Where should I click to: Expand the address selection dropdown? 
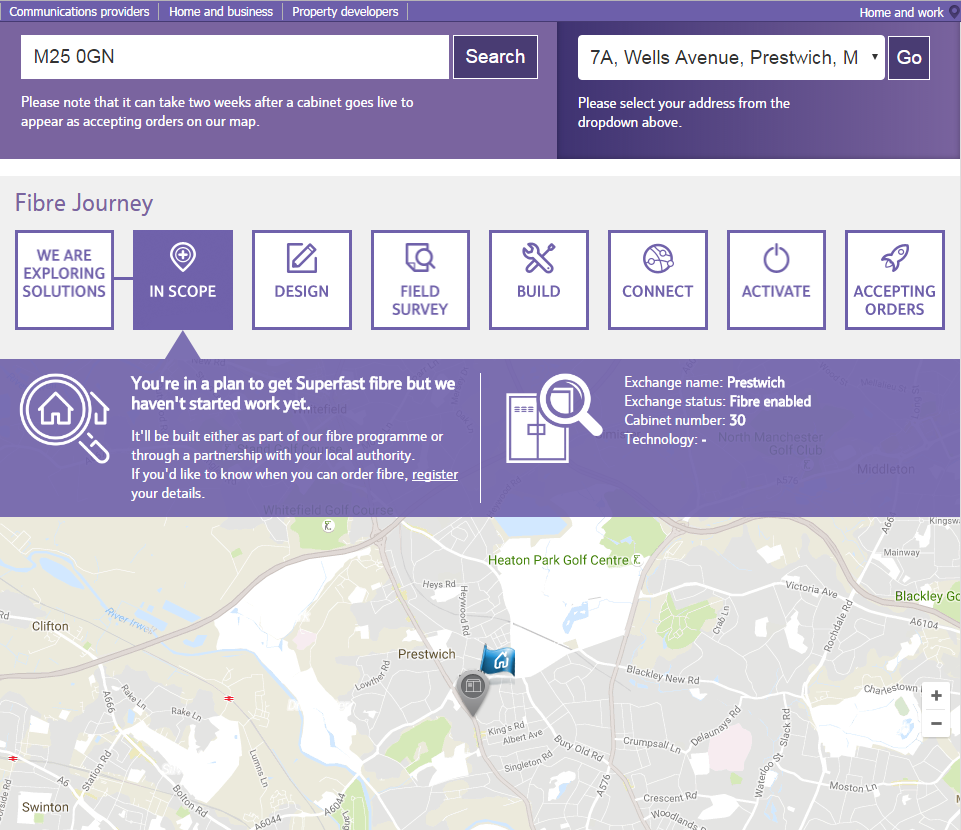coord(731,58)
